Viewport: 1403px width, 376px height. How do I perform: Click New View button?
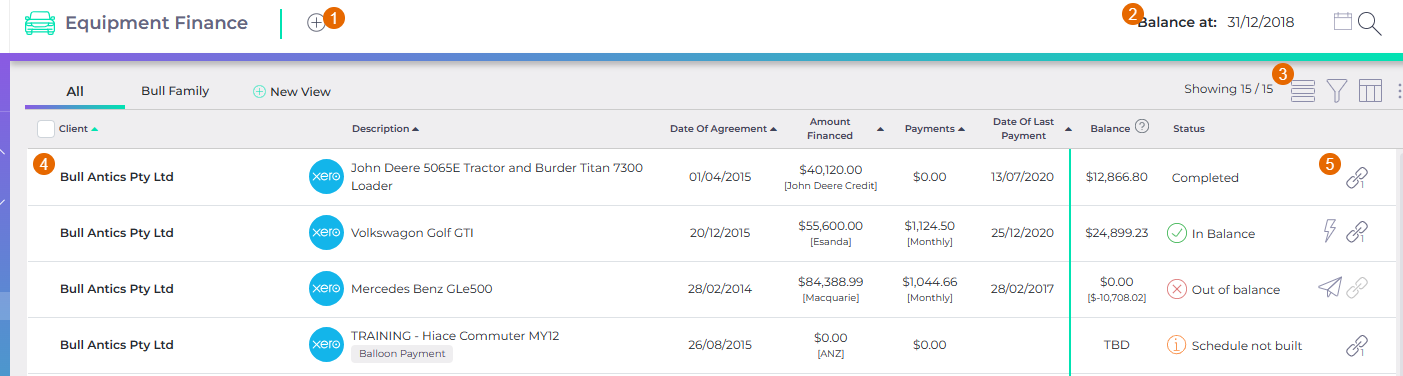pyautogui.click(x=291, y=91)
